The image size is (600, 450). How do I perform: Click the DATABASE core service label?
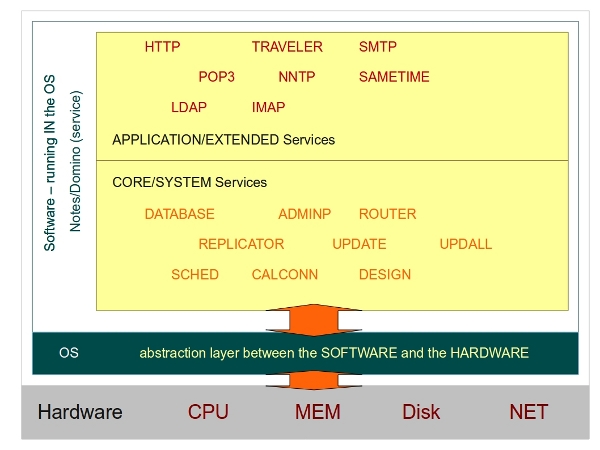click(180, 214)
